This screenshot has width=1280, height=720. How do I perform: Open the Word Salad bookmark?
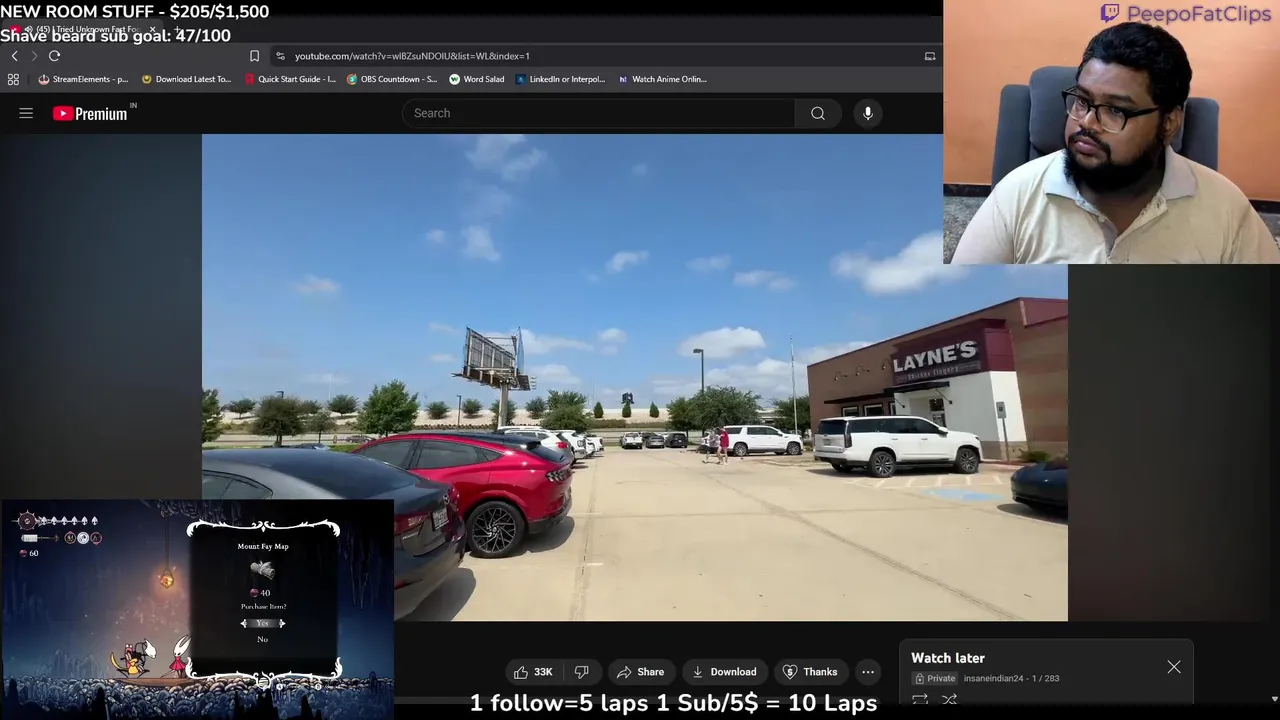pyautogui.click(x=477, y=79)
